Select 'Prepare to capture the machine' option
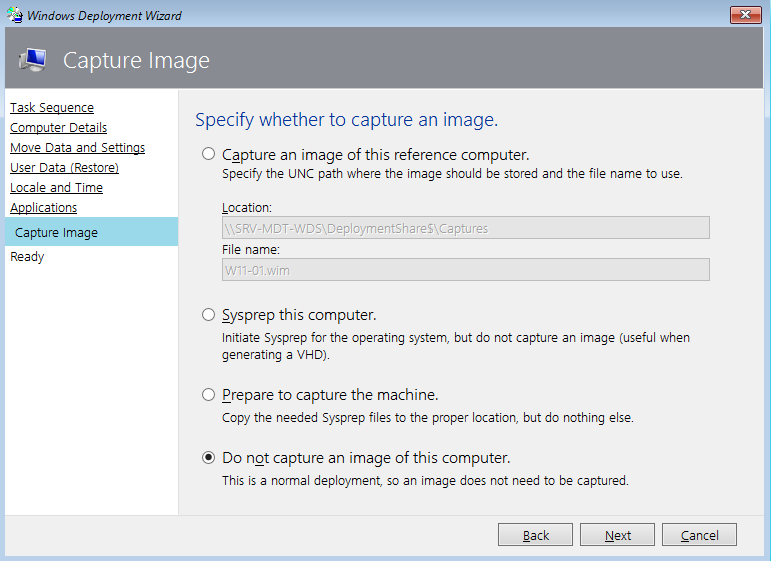The width and height of the screenshot is (771, 561). [208, 394]
